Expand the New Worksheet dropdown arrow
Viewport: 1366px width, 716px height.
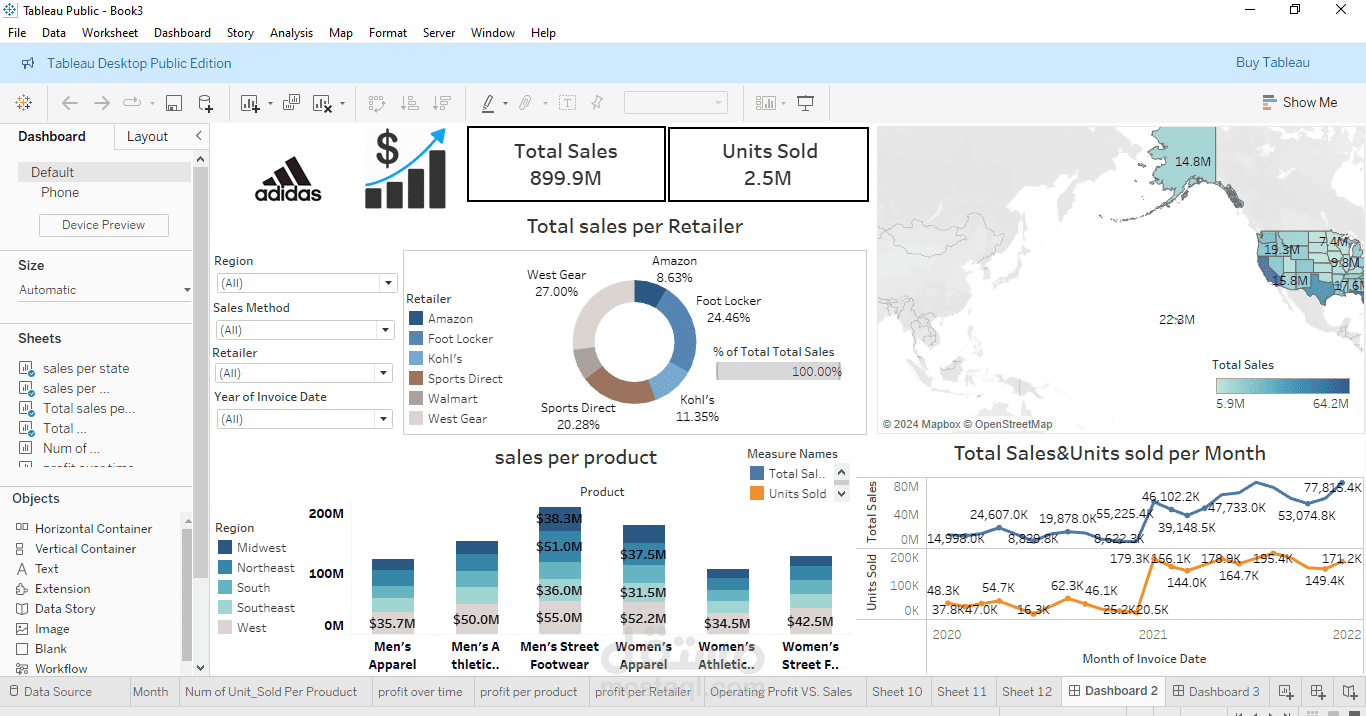[x=270, y=104]
